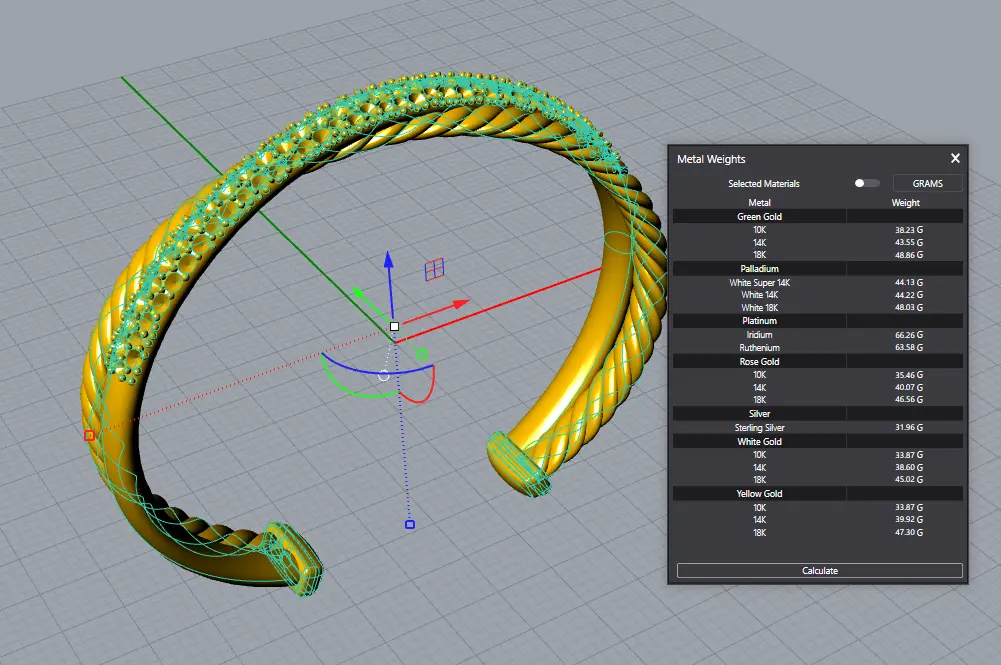The height and width of the screenshot is (665, 1001).
Task: Click the 48.03 G weight value
Action: pos(908,307)
